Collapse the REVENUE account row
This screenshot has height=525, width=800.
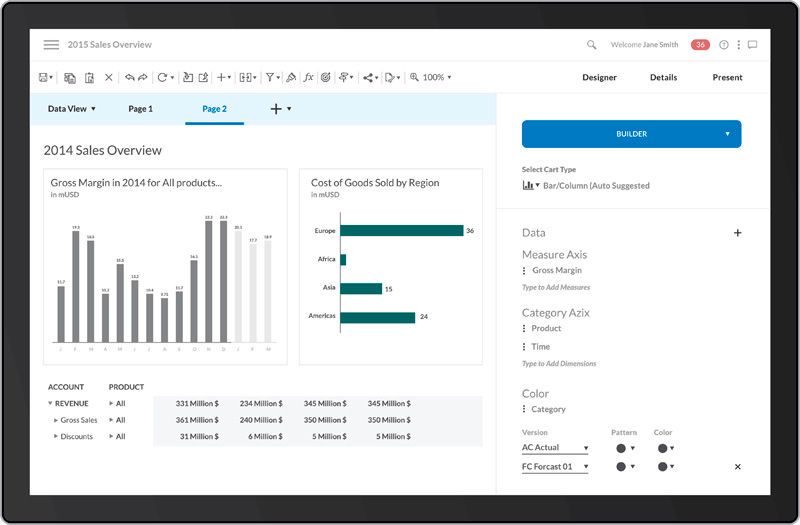[x=50, y=403]
